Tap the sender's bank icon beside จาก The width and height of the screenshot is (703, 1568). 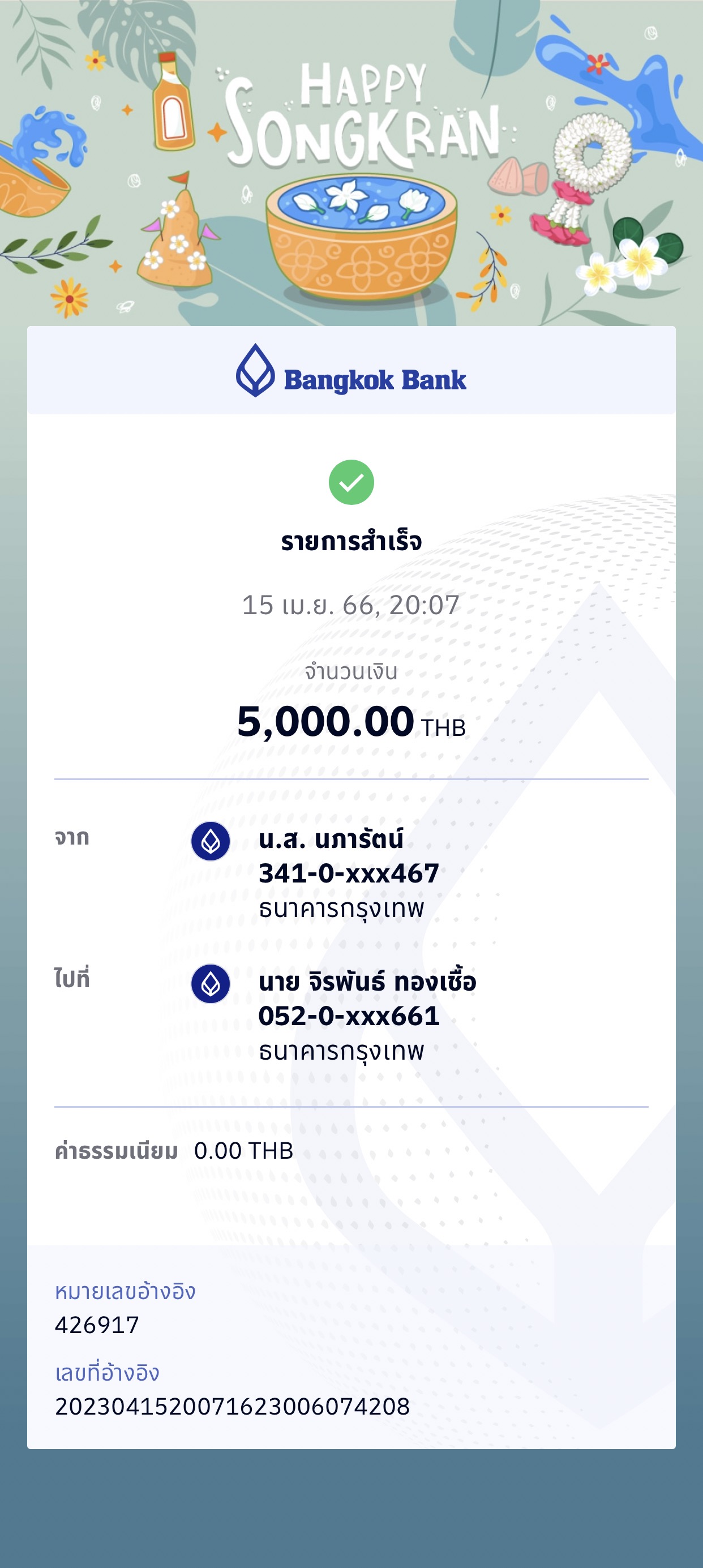coord(211,841)
